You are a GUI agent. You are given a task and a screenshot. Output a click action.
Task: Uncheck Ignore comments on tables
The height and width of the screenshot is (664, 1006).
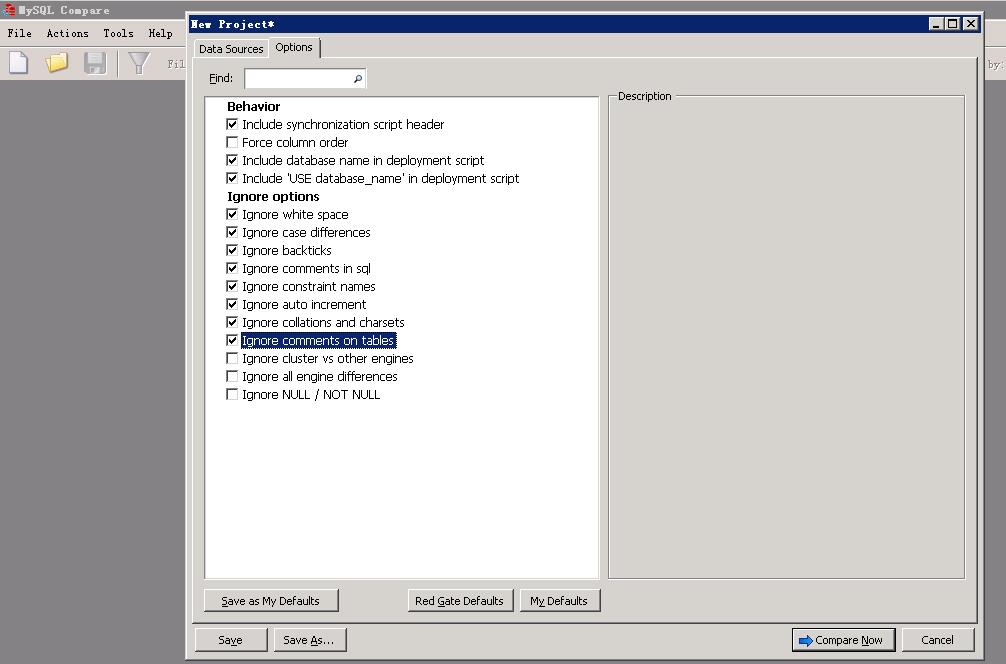tap(232, 340)
